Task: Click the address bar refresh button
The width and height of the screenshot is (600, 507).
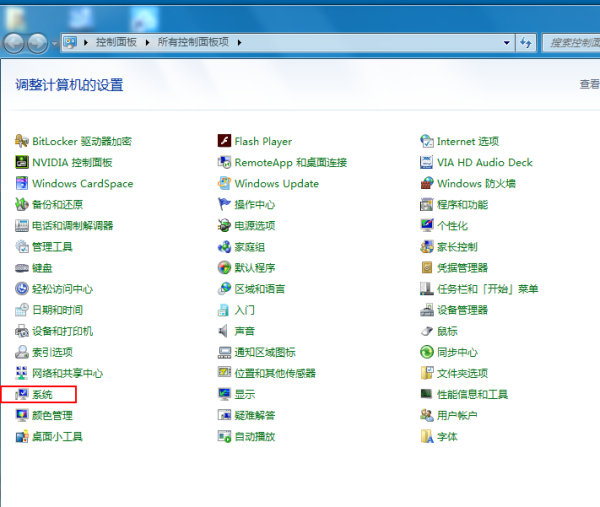Action: pos(526,42)
